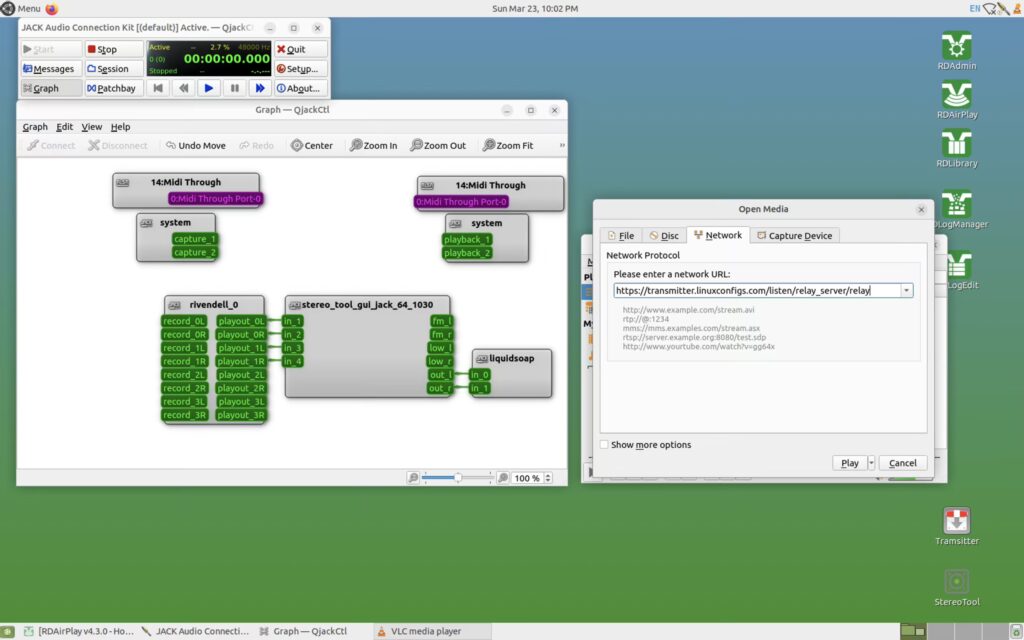Open QjackCtl Setup
Image resolution: width=1024 pixels, height=640 pixels.
[300, 69]
